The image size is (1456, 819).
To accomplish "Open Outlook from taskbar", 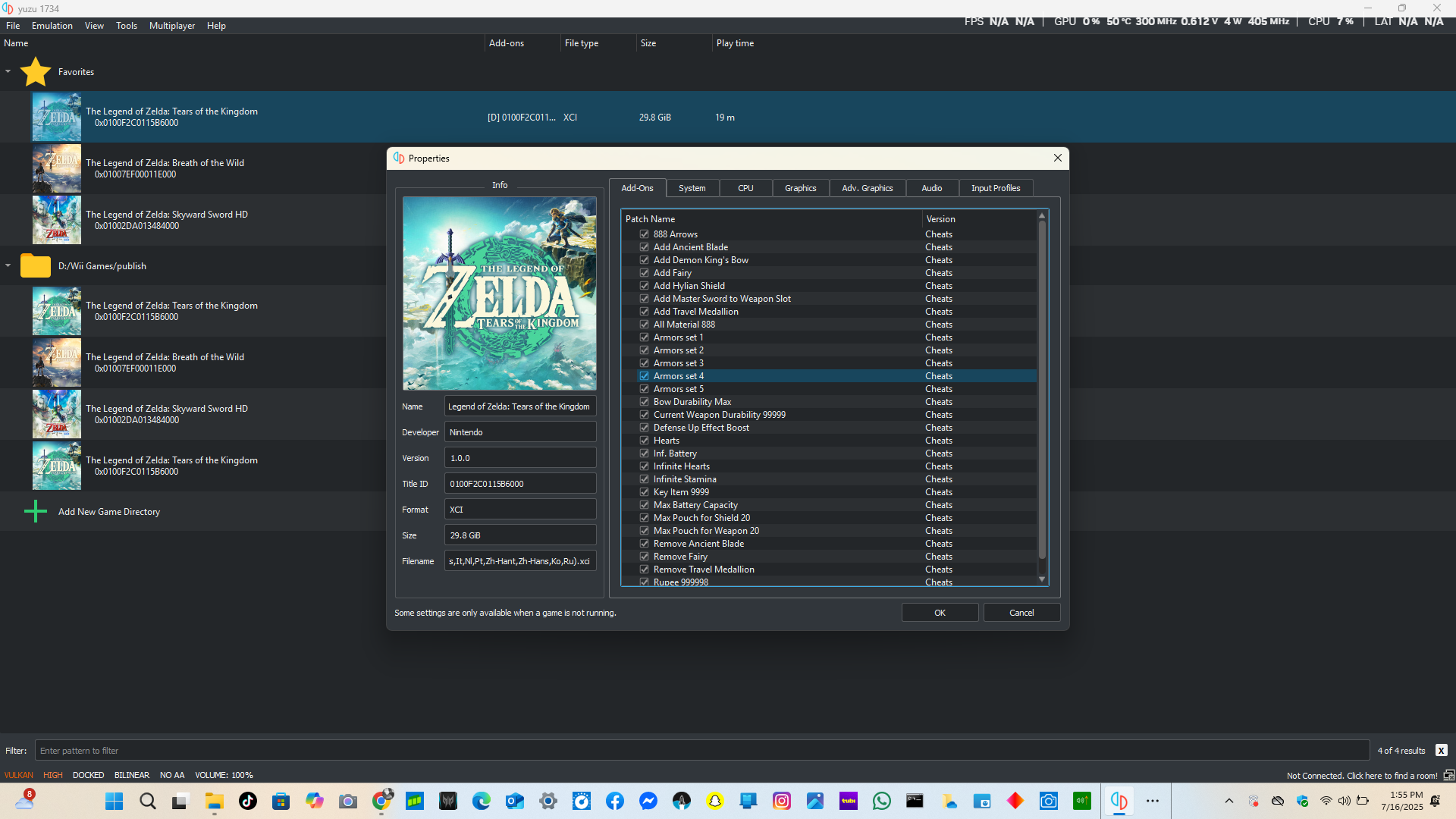I will [515, 802].
